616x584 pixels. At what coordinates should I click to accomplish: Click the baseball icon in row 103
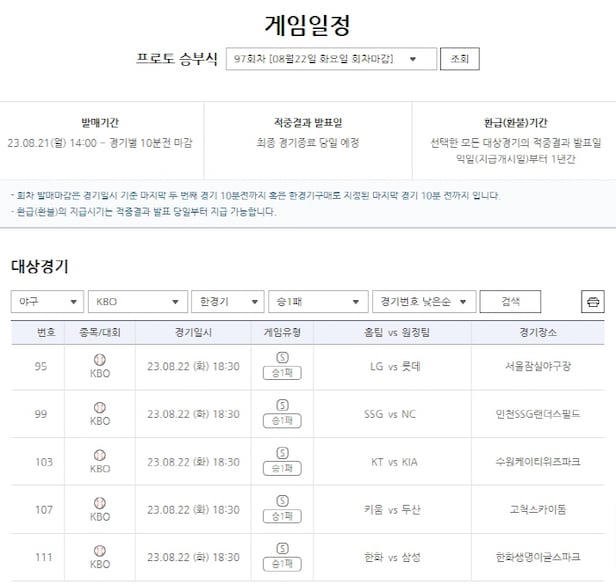click(100, 455)
